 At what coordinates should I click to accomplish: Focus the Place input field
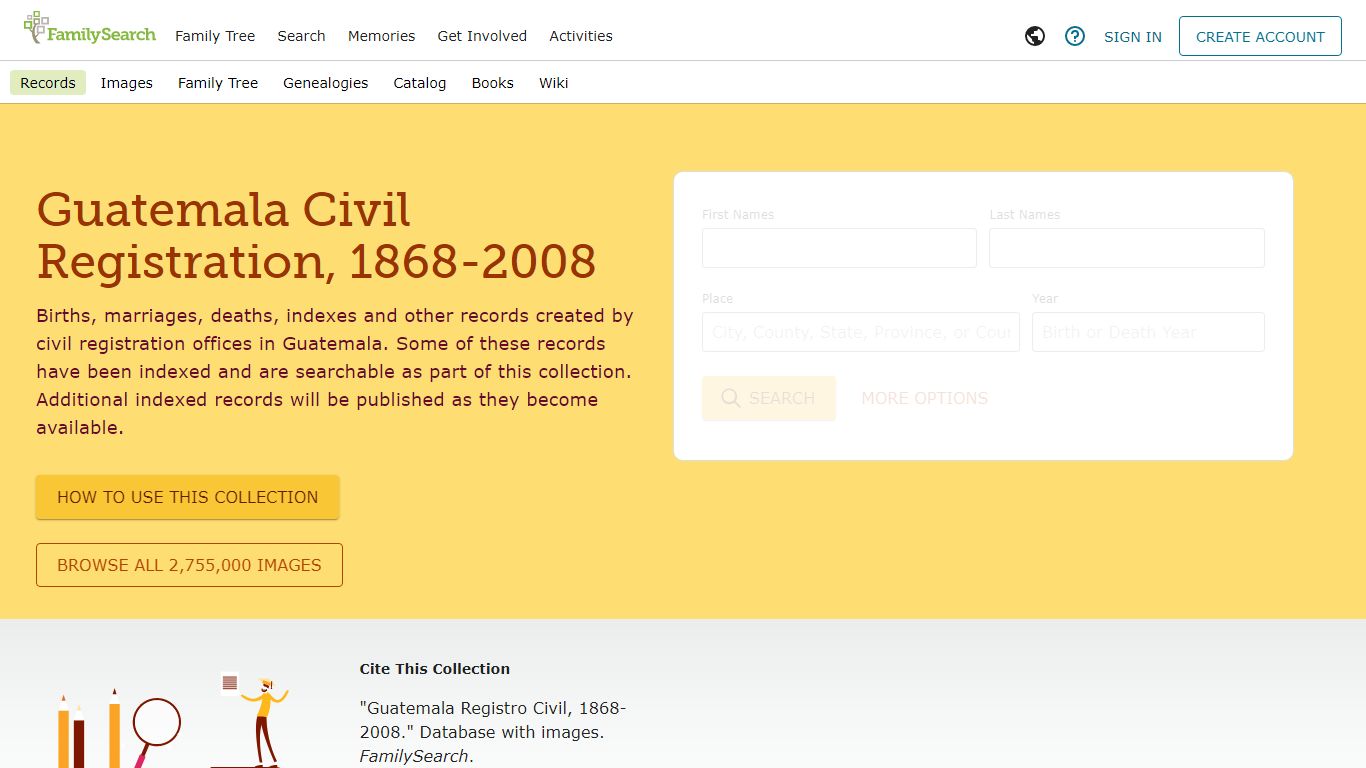[x=861, y=332]
